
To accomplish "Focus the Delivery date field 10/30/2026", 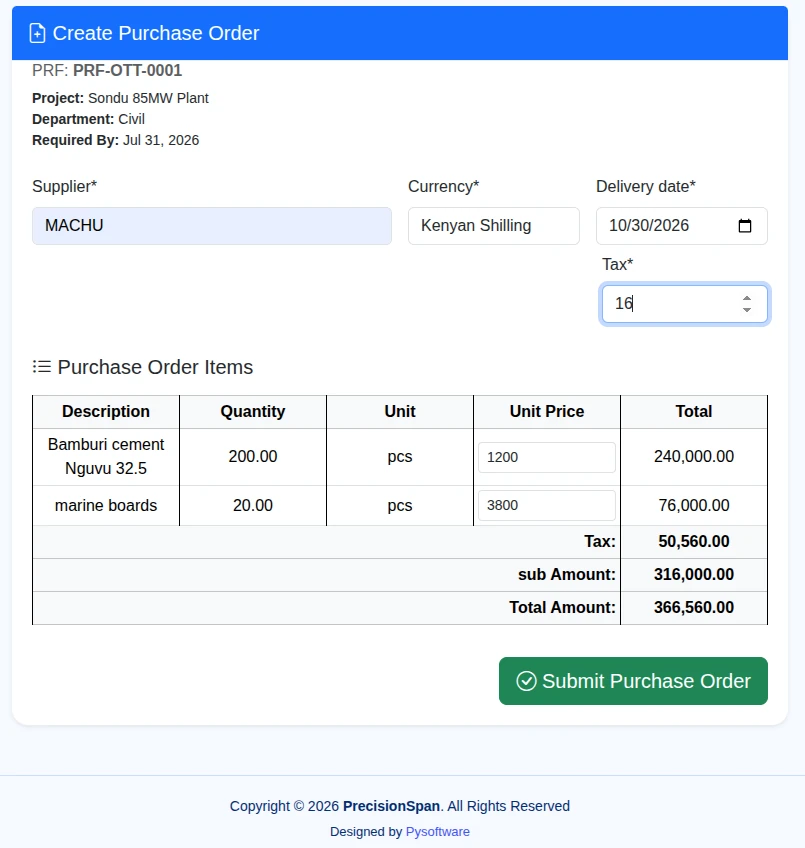I will 682,226.
